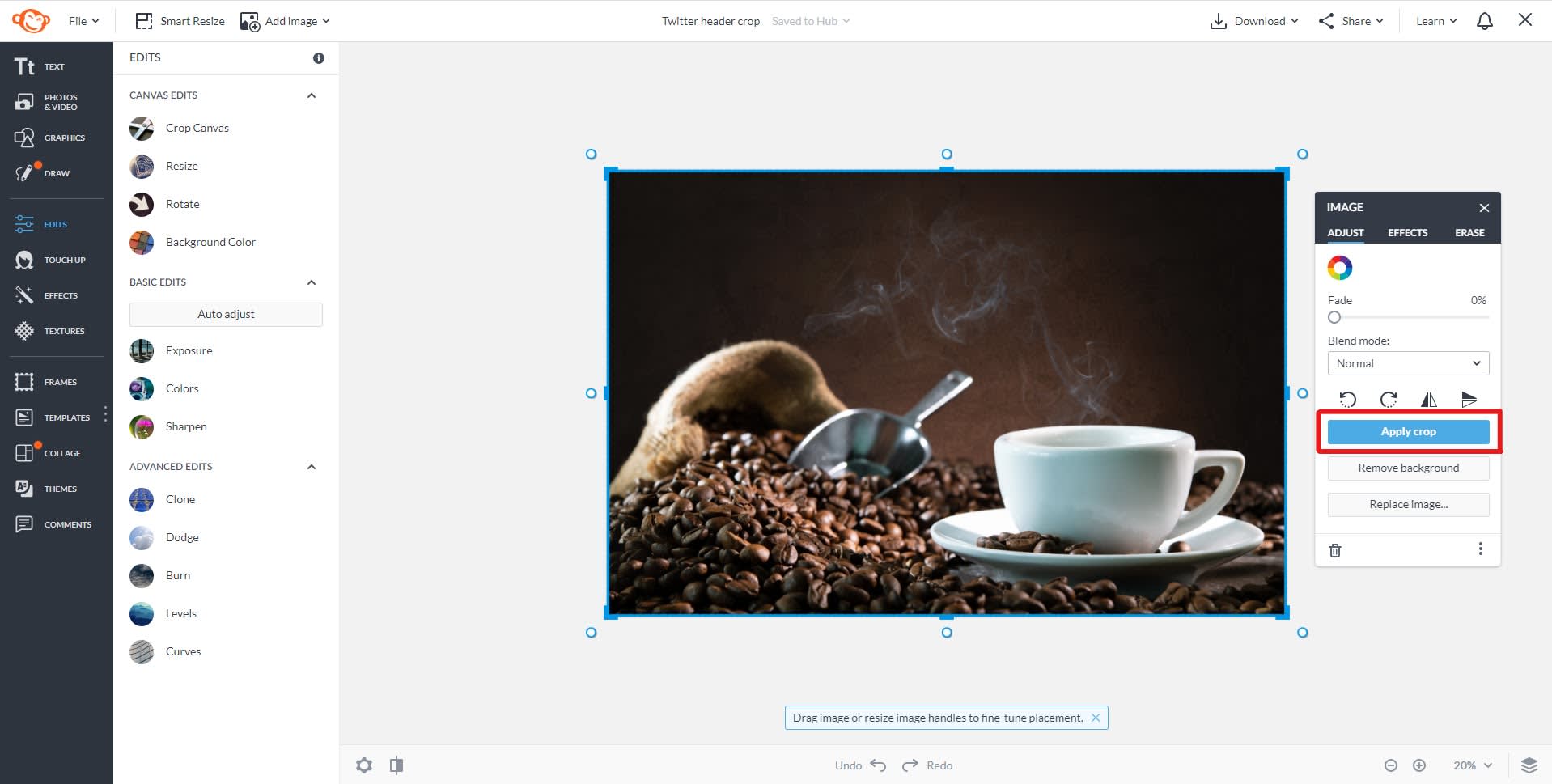1552x784 pixels.
Task: Open the layers panel icon
Action: pyautogui.click(x=1529, y=765)
